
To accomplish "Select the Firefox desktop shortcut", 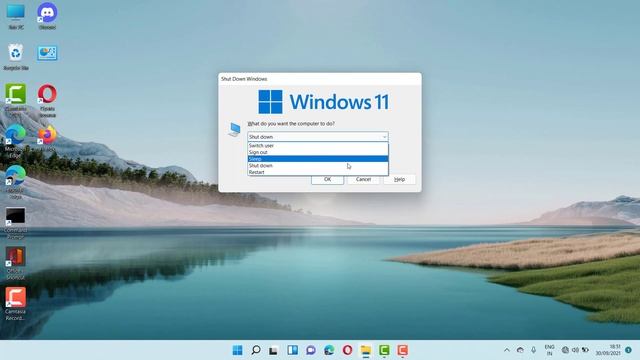I will coord(47,139).
